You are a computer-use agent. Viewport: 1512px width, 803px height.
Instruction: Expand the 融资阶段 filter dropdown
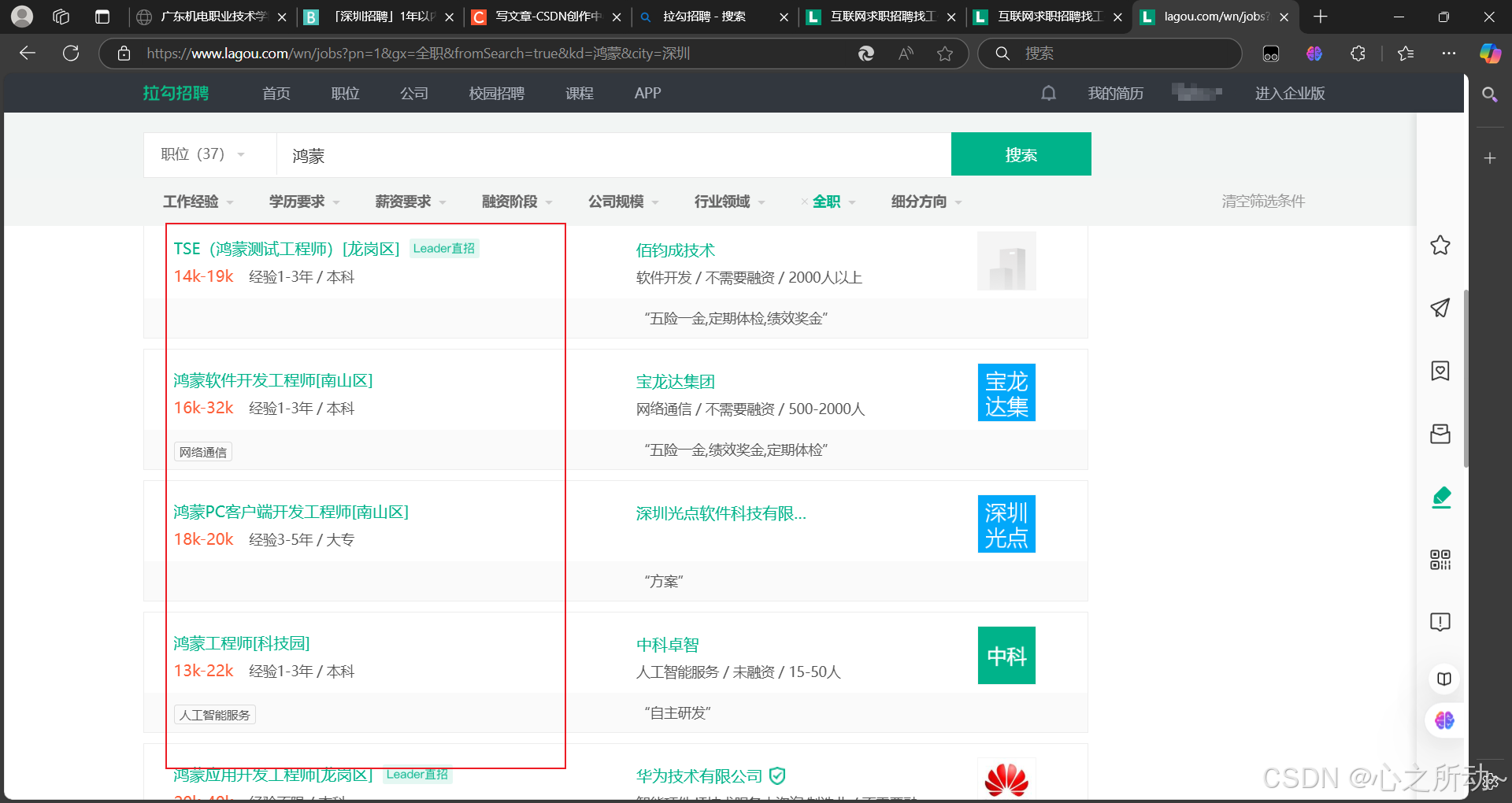coord(517,202)
